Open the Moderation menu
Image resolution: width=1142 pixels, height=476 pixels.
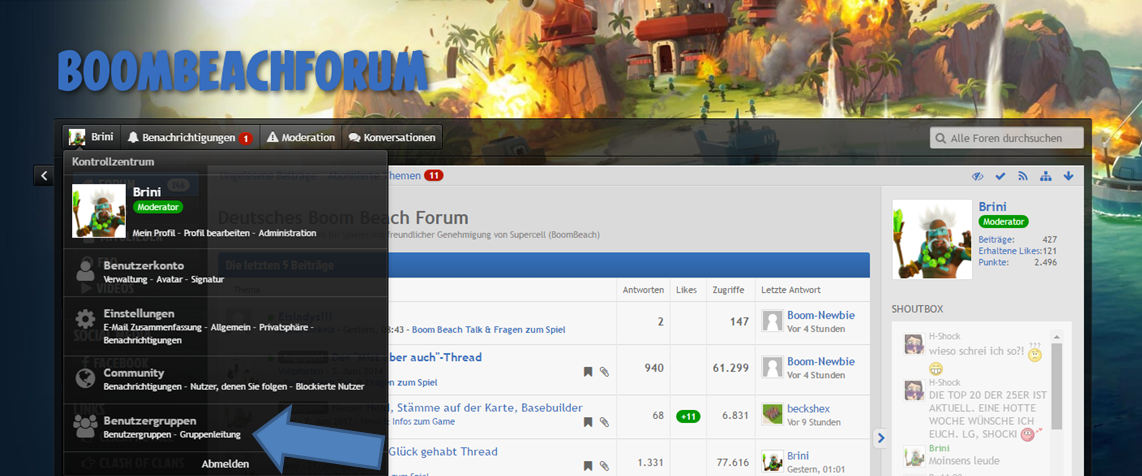[x=300, y=137]
